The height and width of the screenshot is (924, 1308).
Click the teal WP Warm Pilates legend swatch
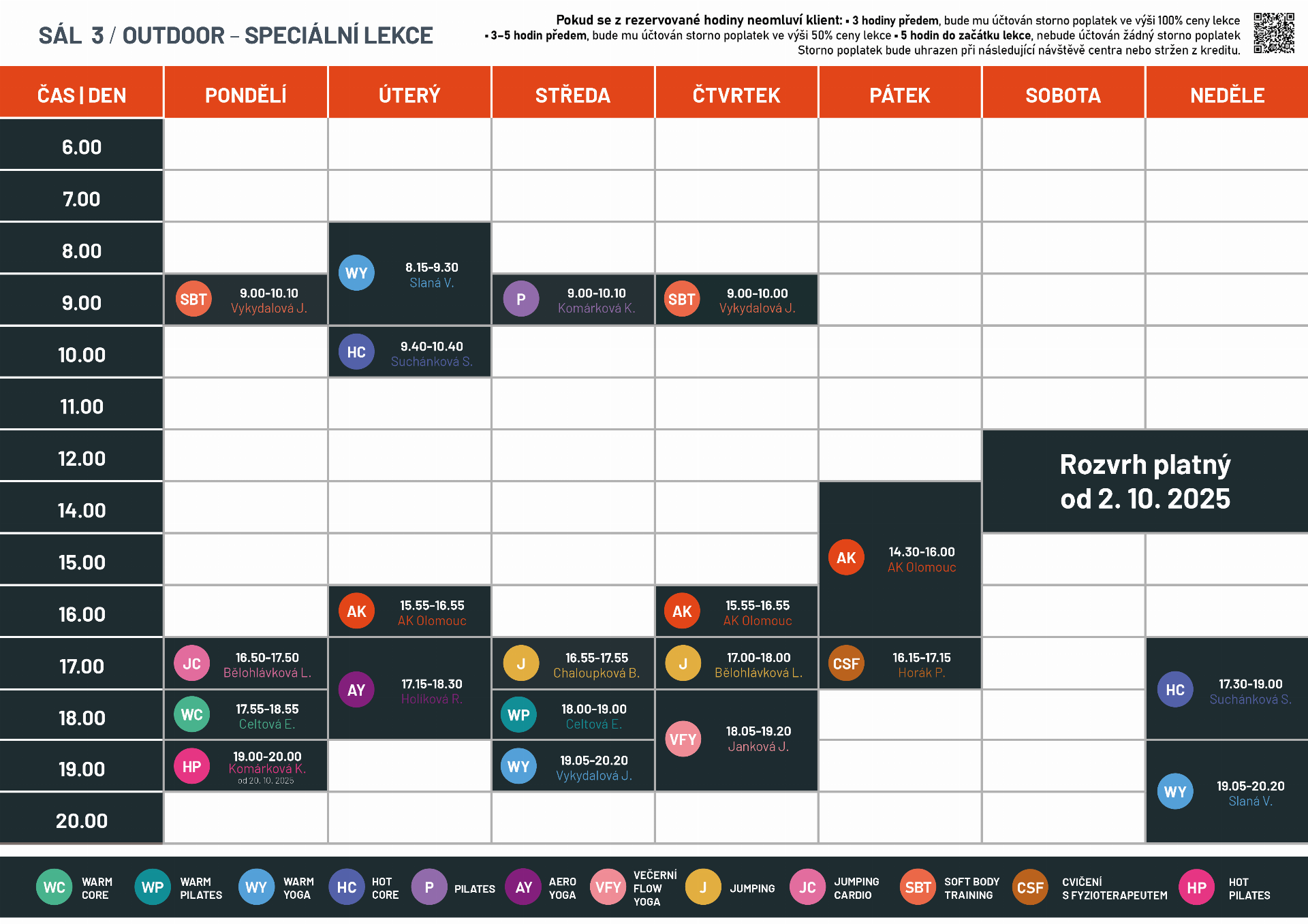coord(152,887)
